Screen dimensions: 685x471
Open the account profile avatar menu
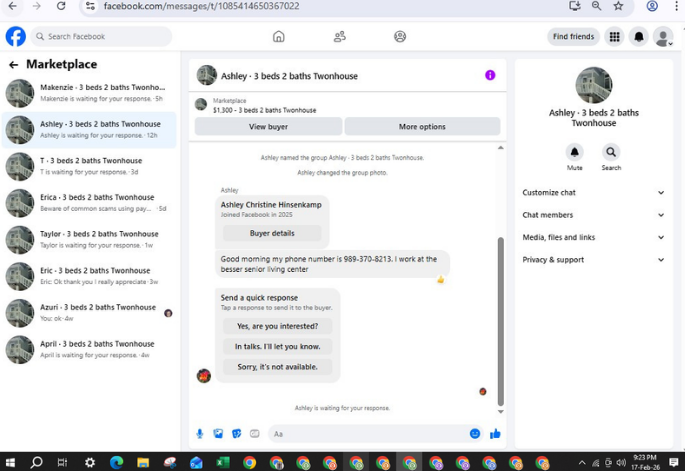(663, 37)
